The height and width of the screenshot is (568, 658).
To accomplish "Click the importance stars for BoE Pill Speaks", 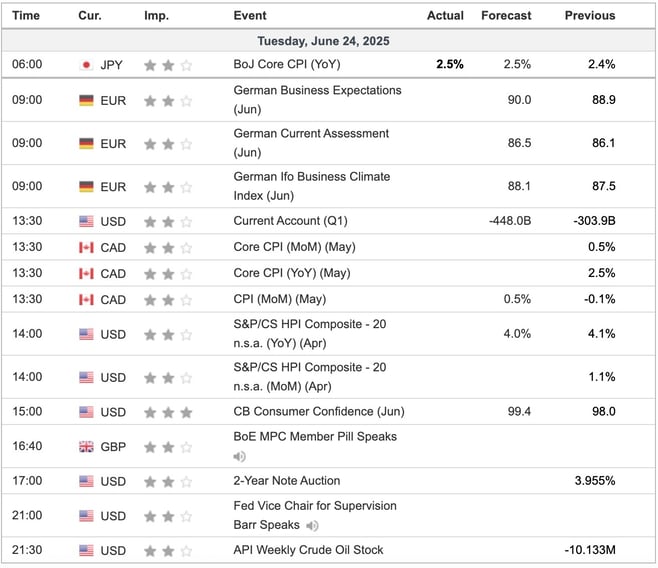I will [168, 447].
